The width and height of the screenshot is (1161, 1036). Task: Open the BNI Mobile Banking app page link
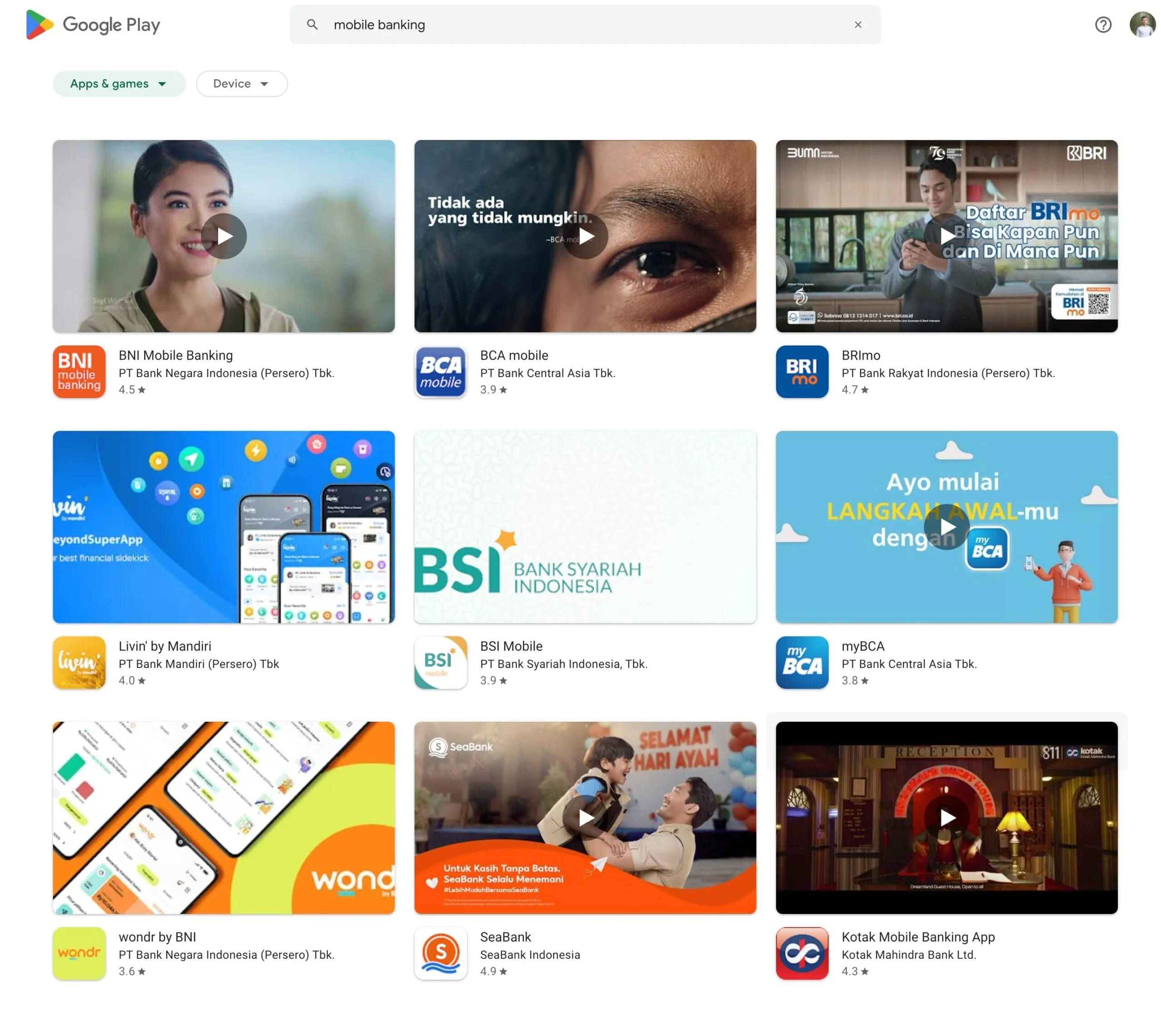pyautogui.click(x=176, y=355)
